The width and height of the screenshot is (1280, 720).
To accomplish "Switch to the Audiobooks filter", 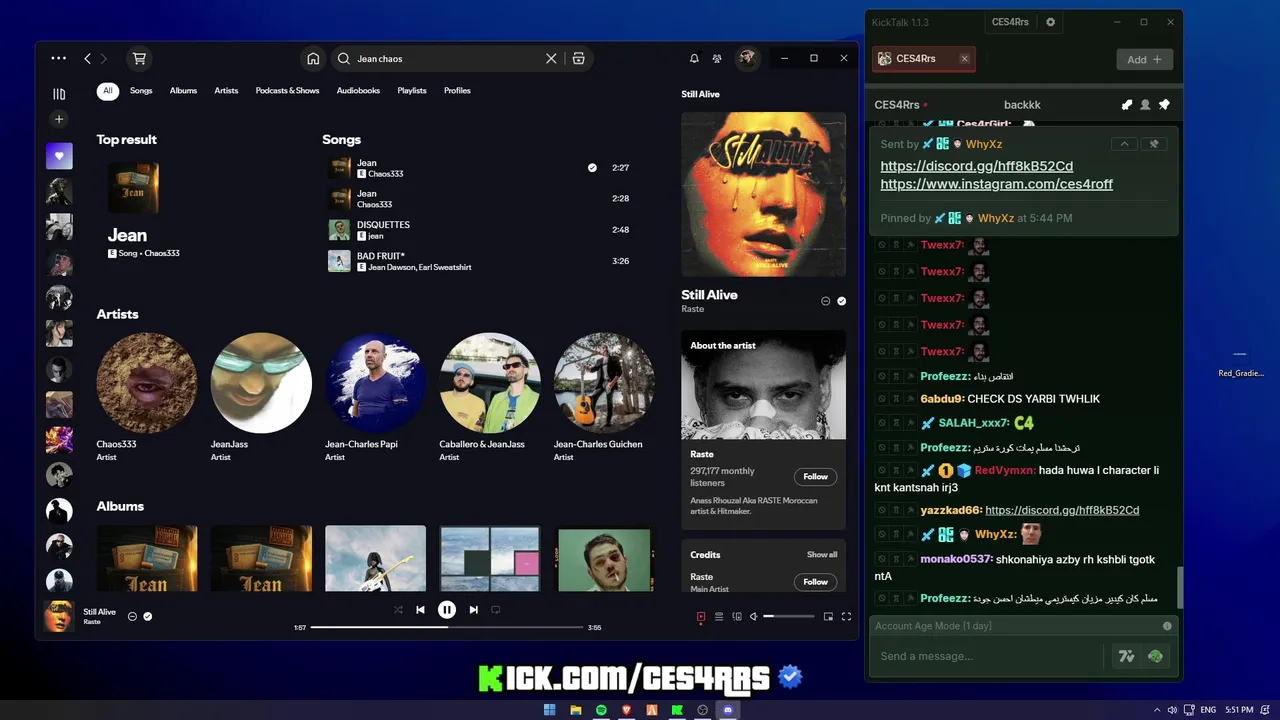I will coord(358,91).
